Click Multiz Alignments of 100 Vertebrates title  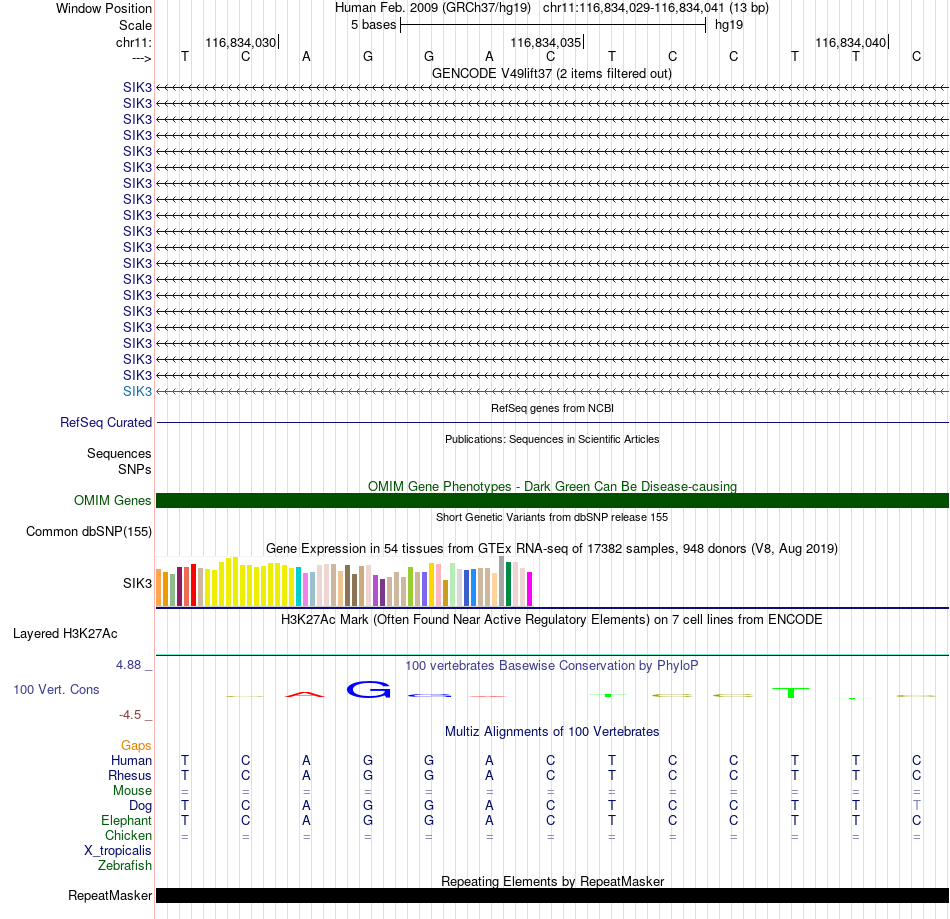[552, 731]
